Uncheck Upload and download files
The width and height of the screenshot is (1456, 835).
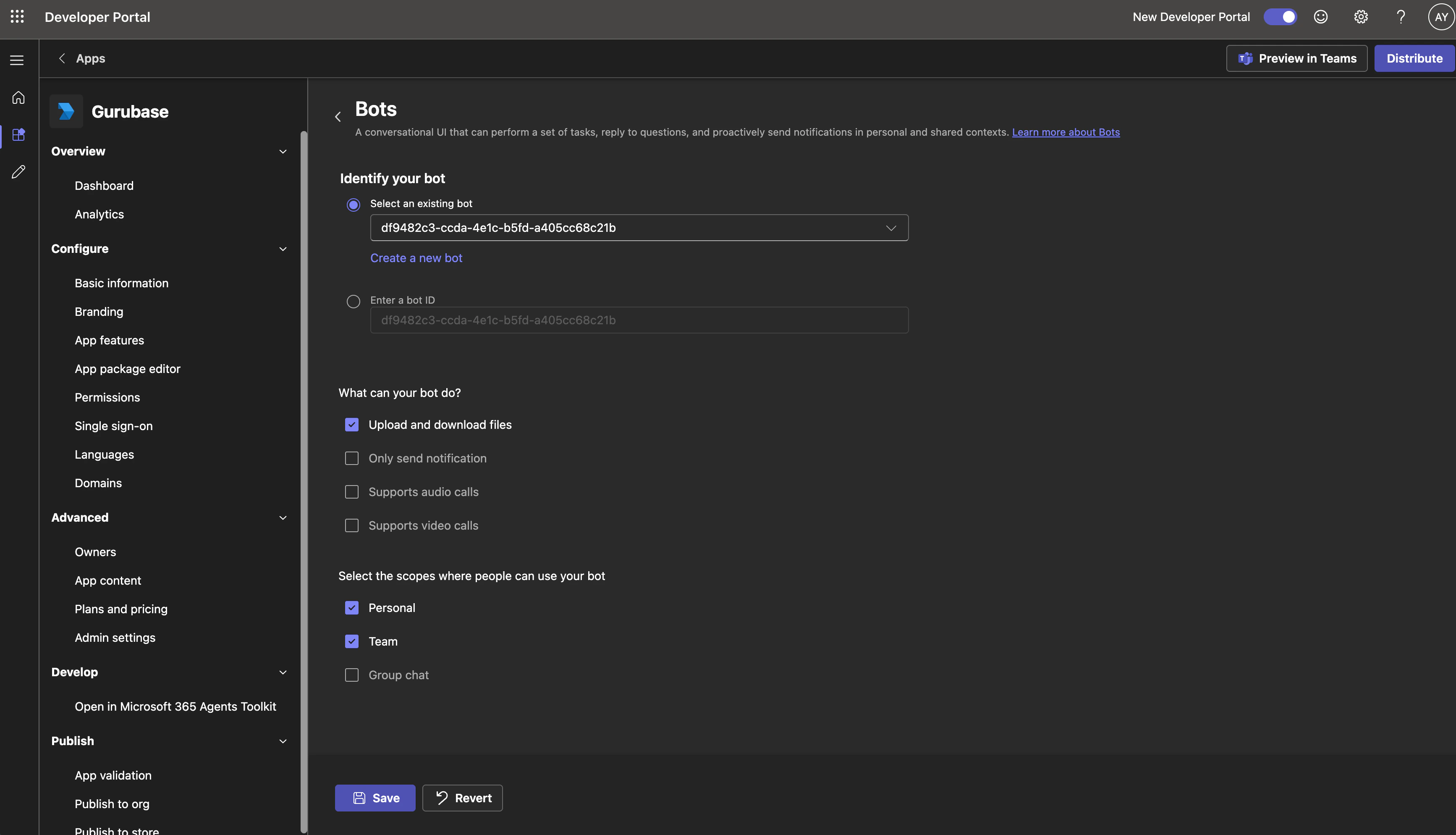tap(351, 424)
